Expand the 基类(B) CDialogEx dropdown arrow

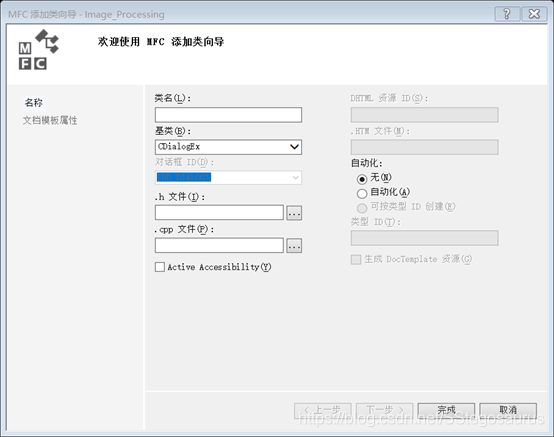coord(294,147)
